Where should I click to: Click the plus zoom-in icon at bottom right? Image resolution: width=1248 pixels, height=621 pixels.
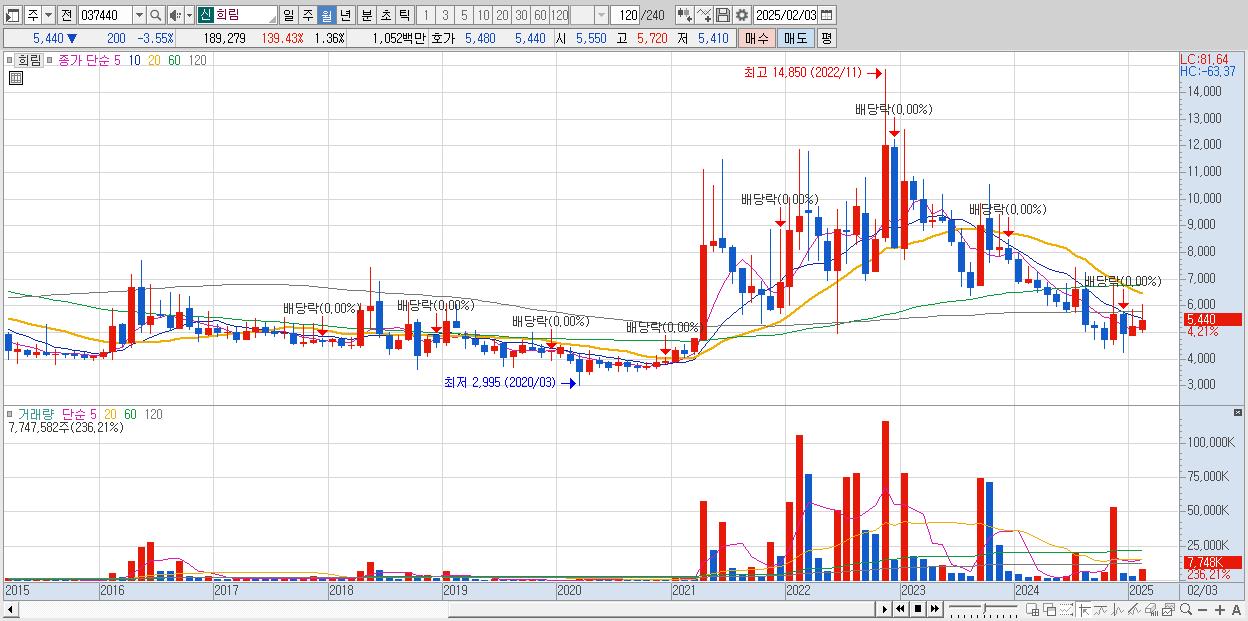pyautogui.click(x=1220, y=610)
